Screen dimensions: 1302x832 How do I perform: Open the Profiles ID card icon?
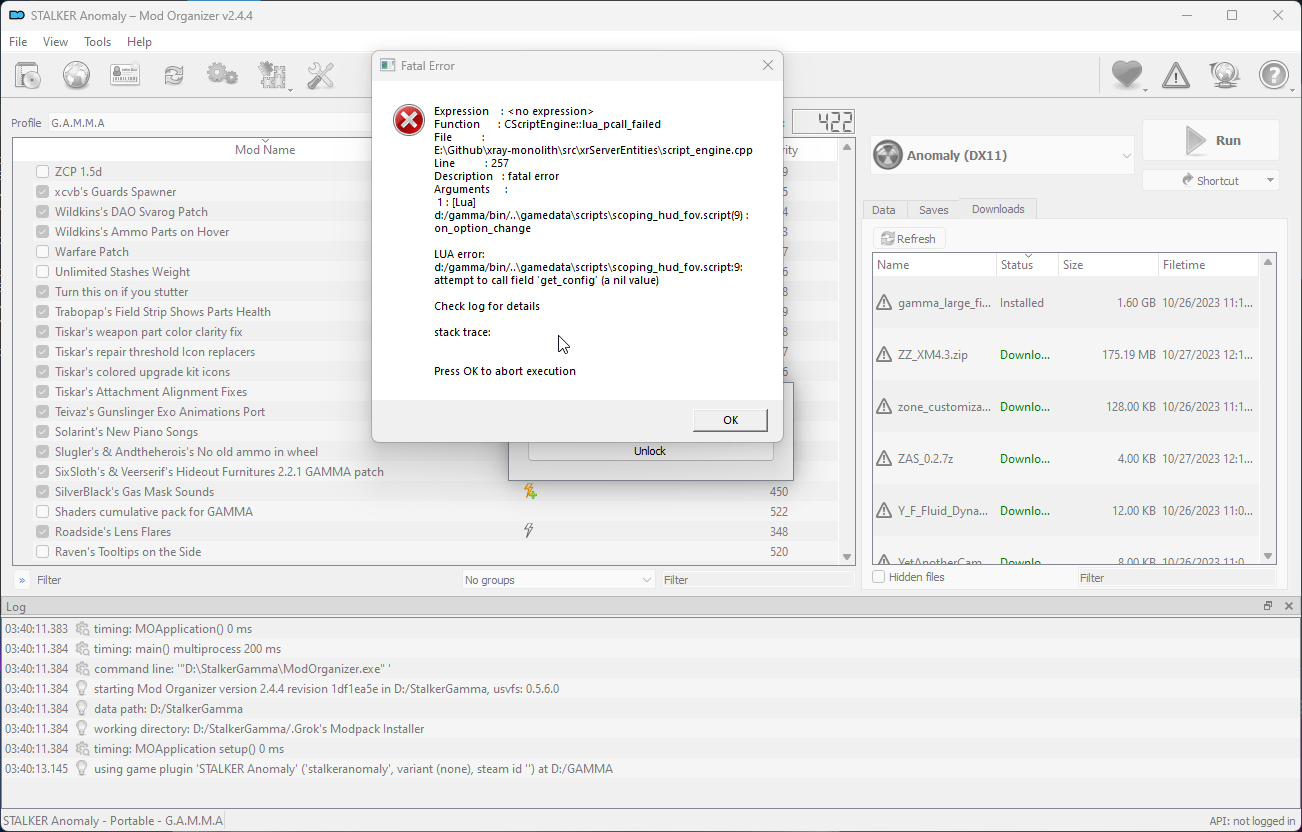click(125, 75)
